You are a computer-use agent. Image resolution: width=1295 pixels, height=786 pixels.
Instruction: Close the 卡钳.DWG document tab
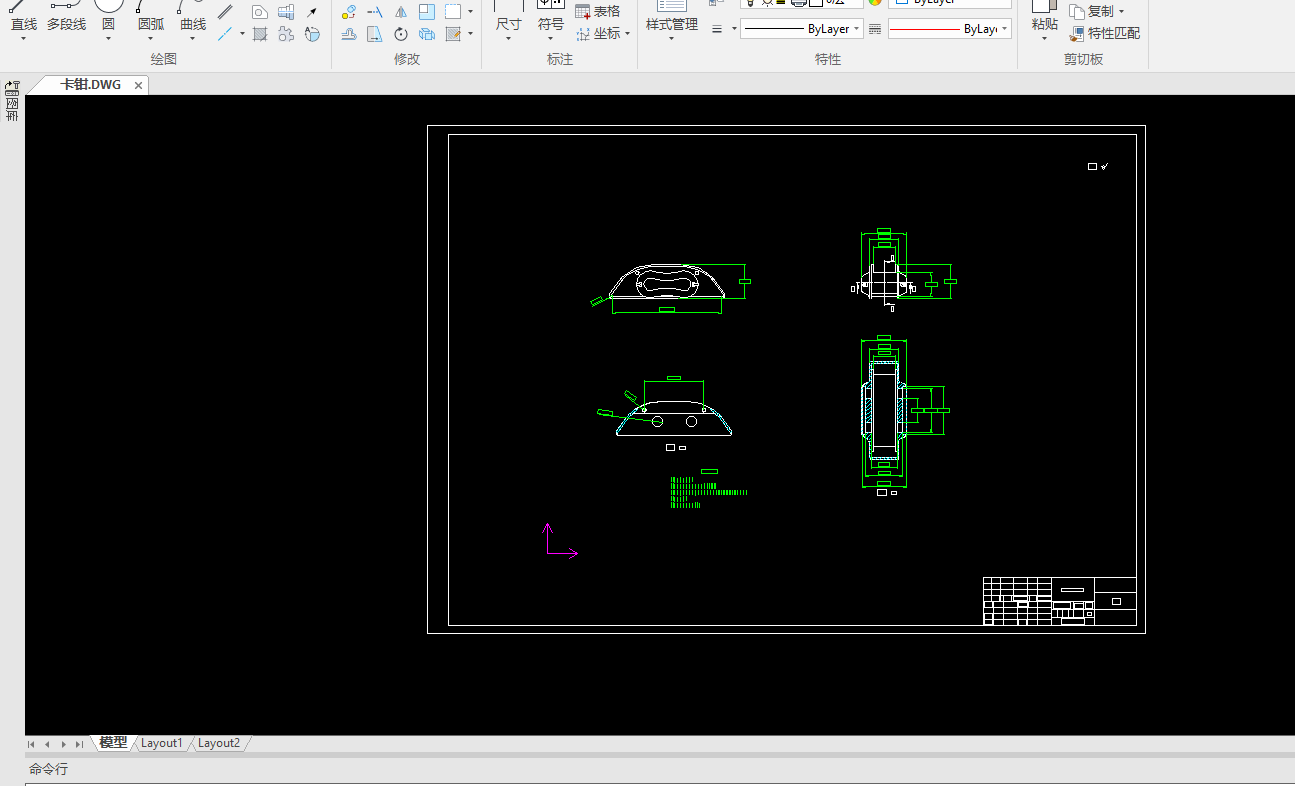pyautogui.click(x=138, y=85)
